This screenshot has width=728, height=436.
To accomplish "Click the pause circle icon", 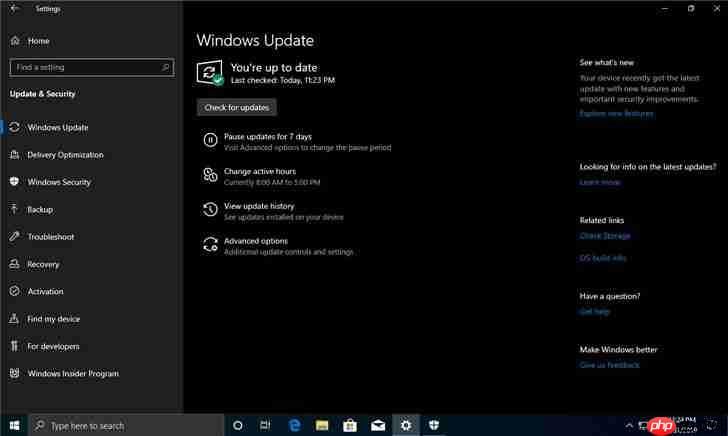I will point(210,140).
